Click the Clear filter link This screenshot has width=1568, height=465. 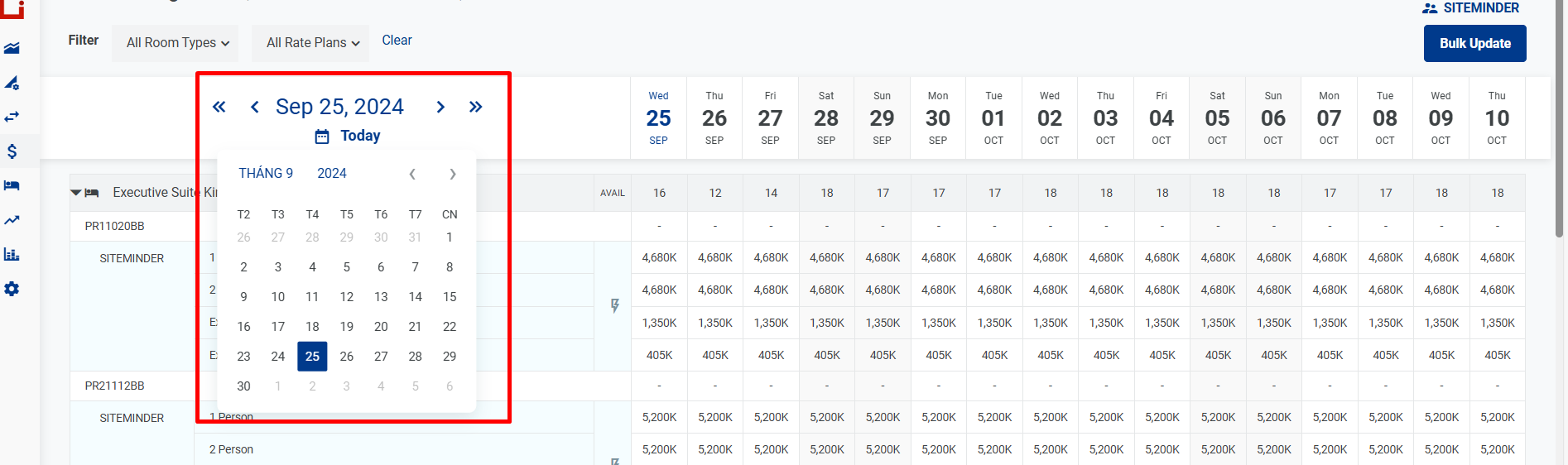[x=397, y=41]
